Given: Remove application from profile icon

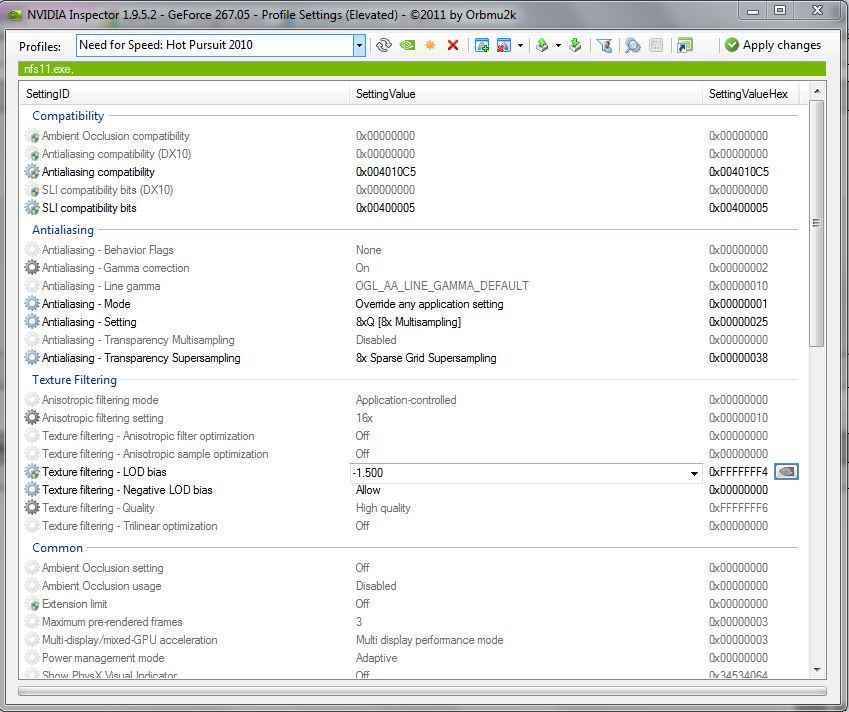Looking at the screenshot, I should [504, 45].
